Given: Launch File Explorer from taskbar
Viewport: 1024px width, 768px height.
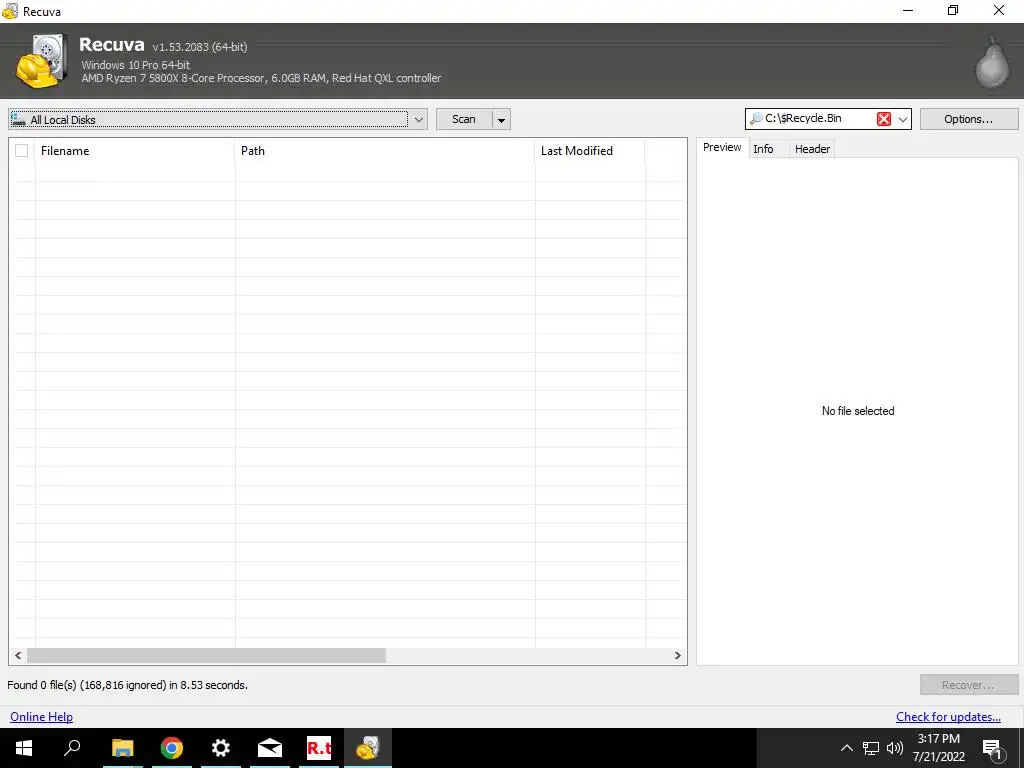Looking at the screenshot, I should pyautogui.click(x=122, y=748).
